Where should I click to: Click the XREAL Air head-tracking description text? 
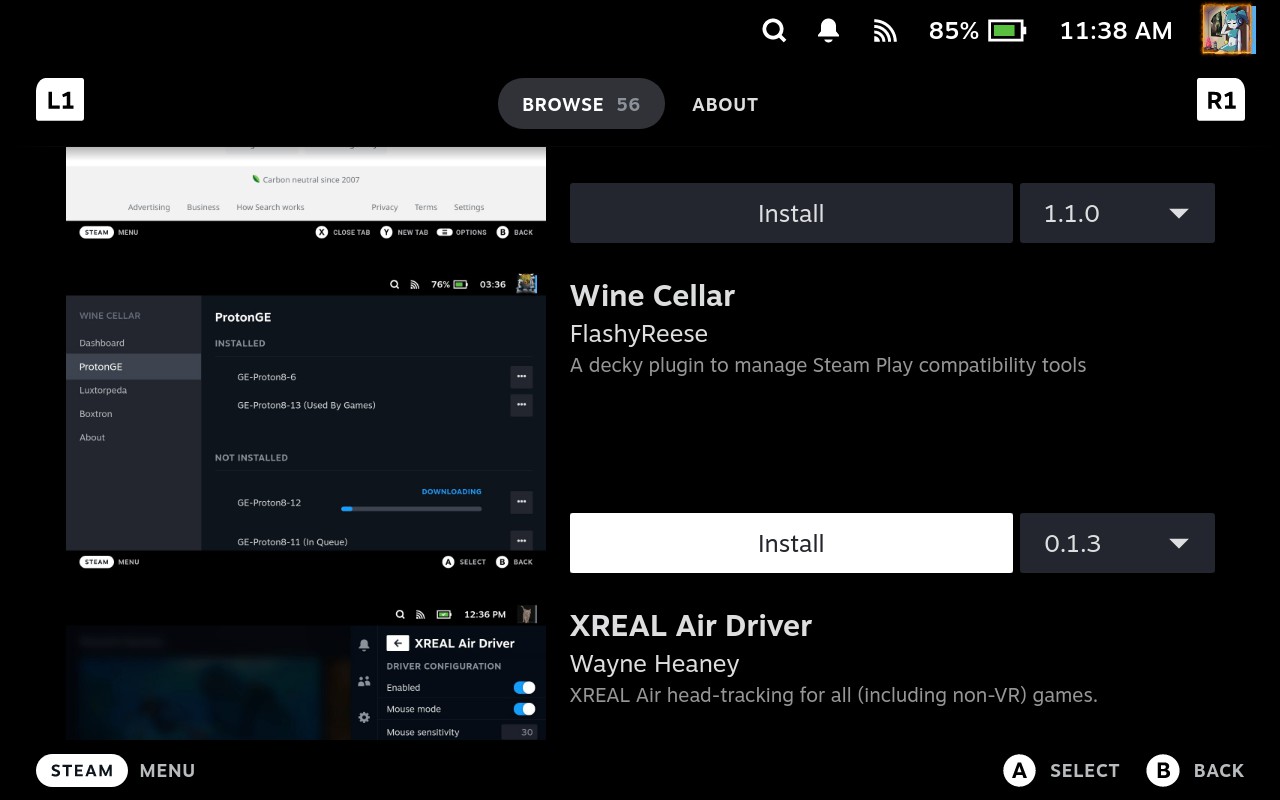click(834, 695)
